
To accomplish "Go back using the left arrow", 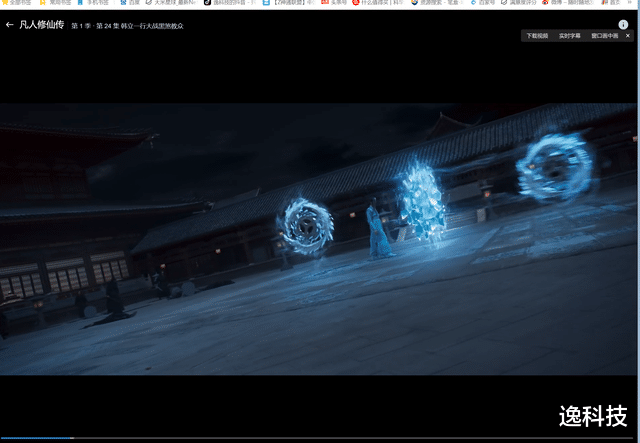I will pos(9,25).
